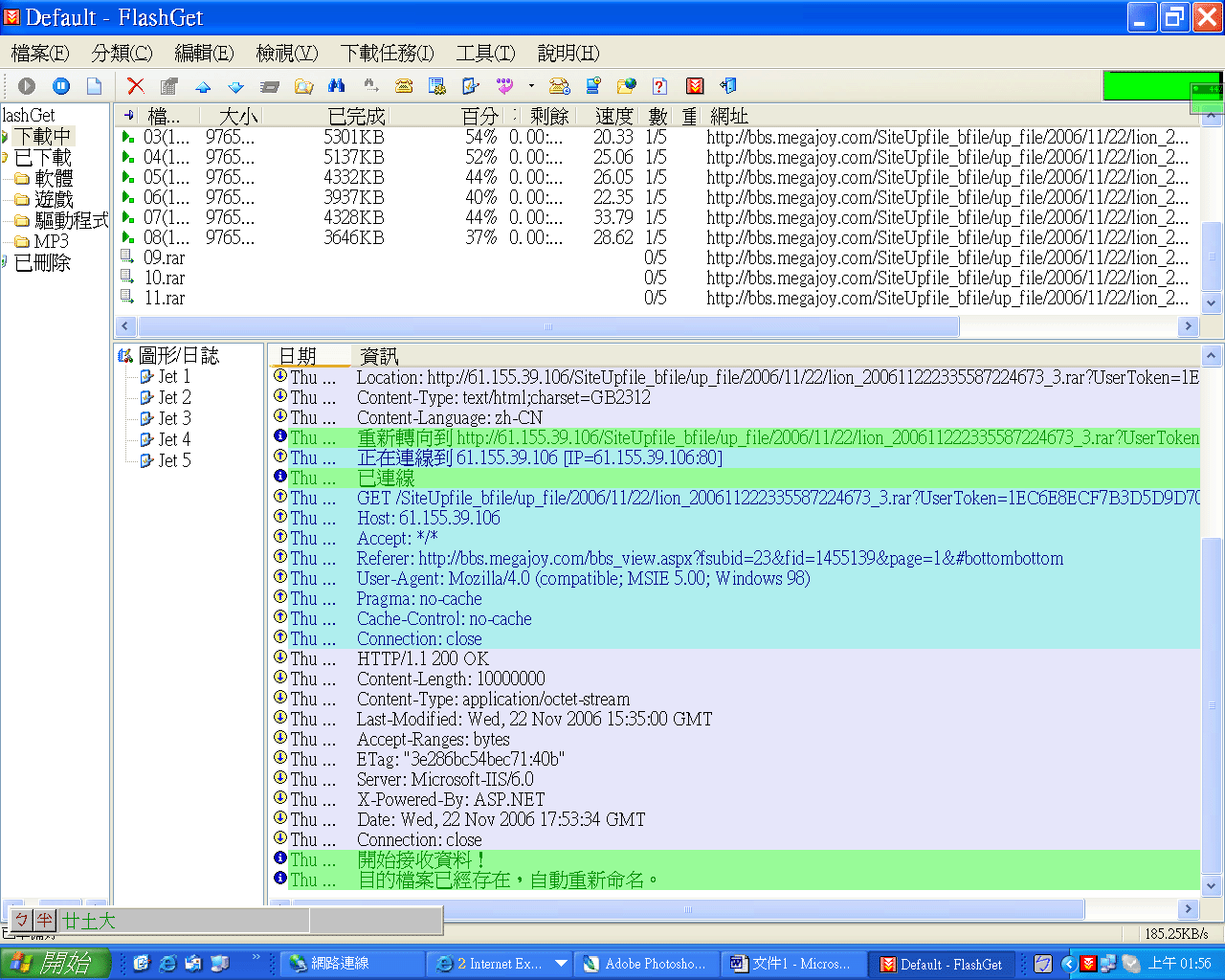
Task: Click the yellow telephone dial-up icon
Action: point(404,86)
